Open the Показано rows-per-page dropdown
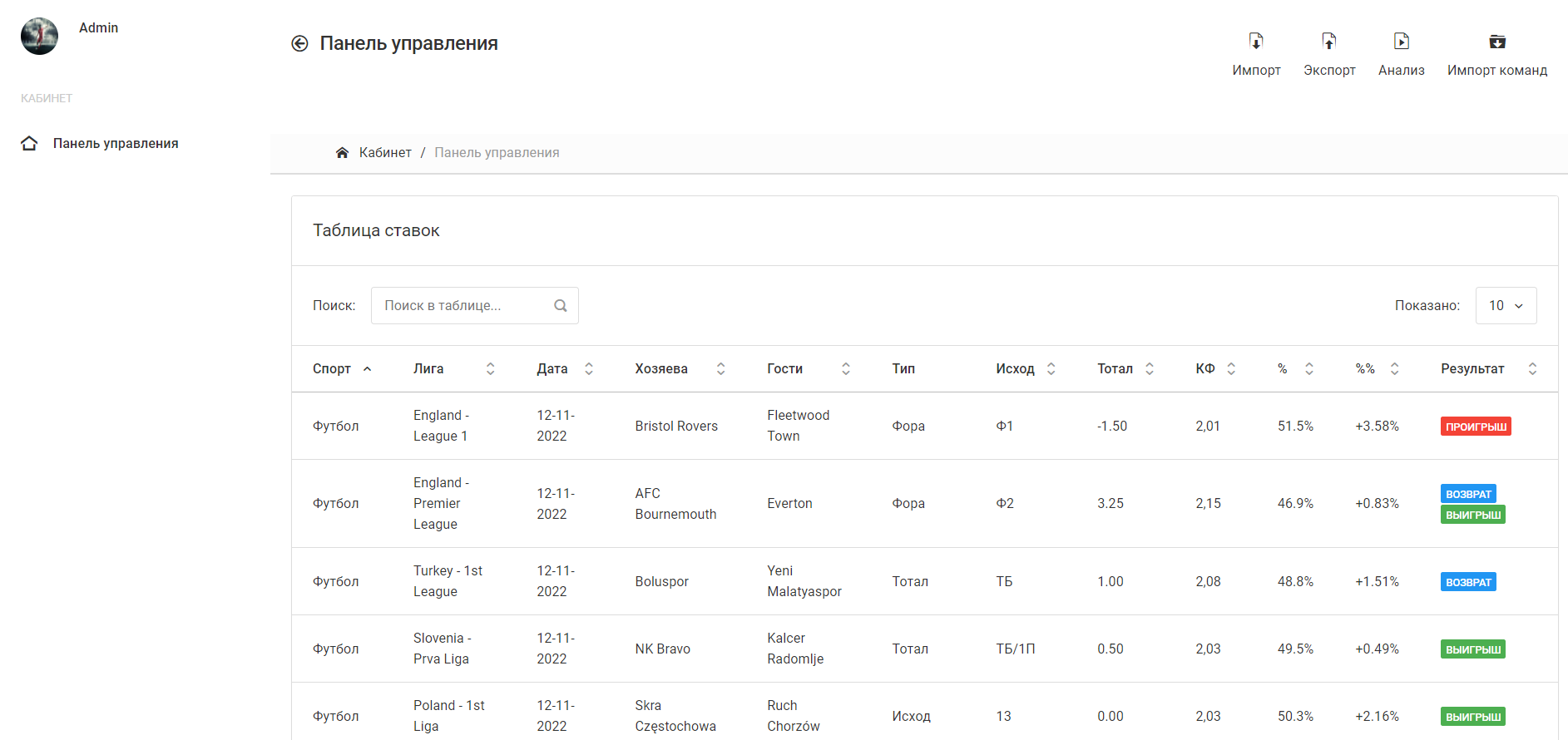 pyautogui.click(x=1506, y=305)
